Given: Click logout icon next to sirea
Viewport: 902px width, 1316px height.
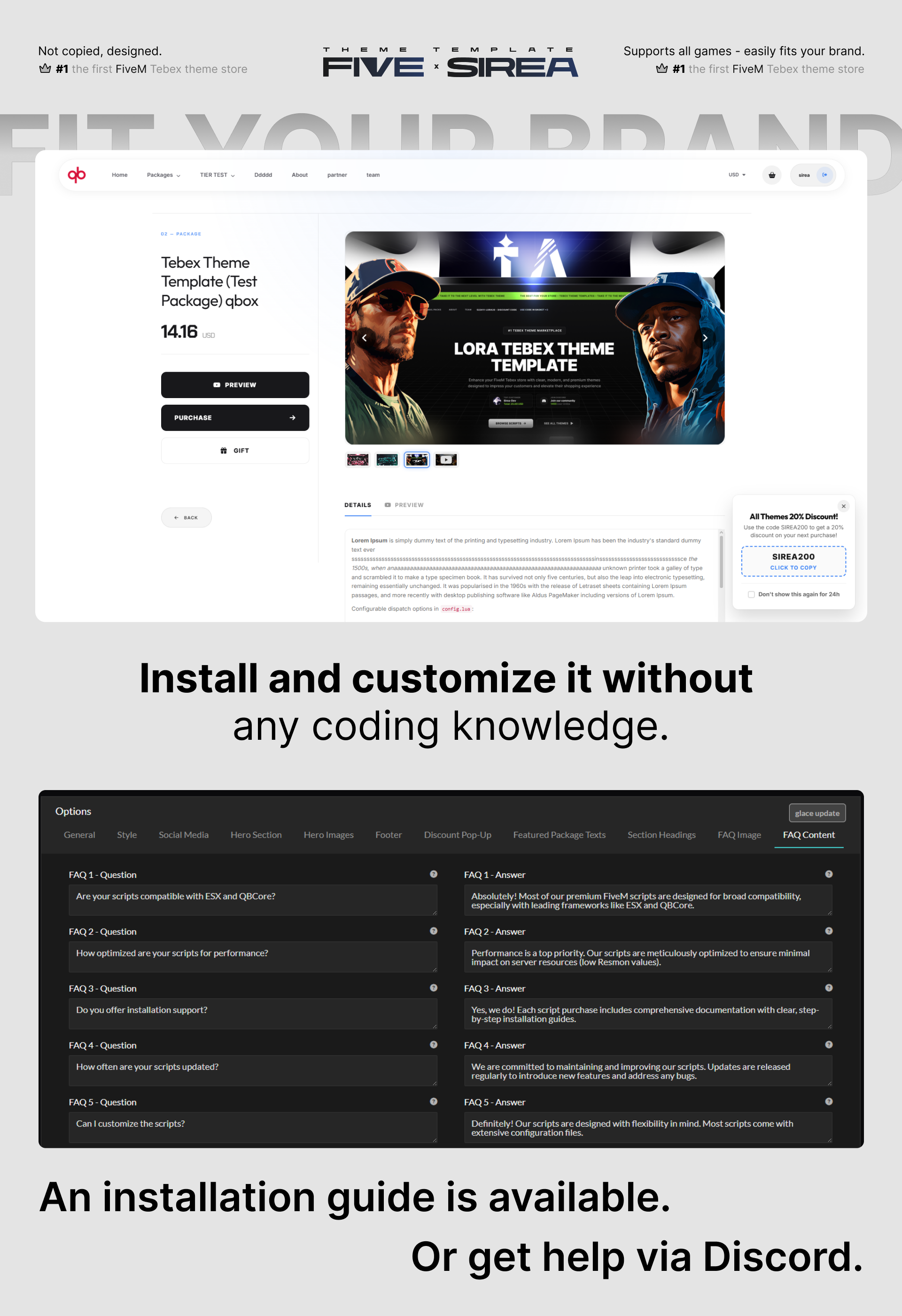Looking at the screenshot, I should (x=824, y=175).
